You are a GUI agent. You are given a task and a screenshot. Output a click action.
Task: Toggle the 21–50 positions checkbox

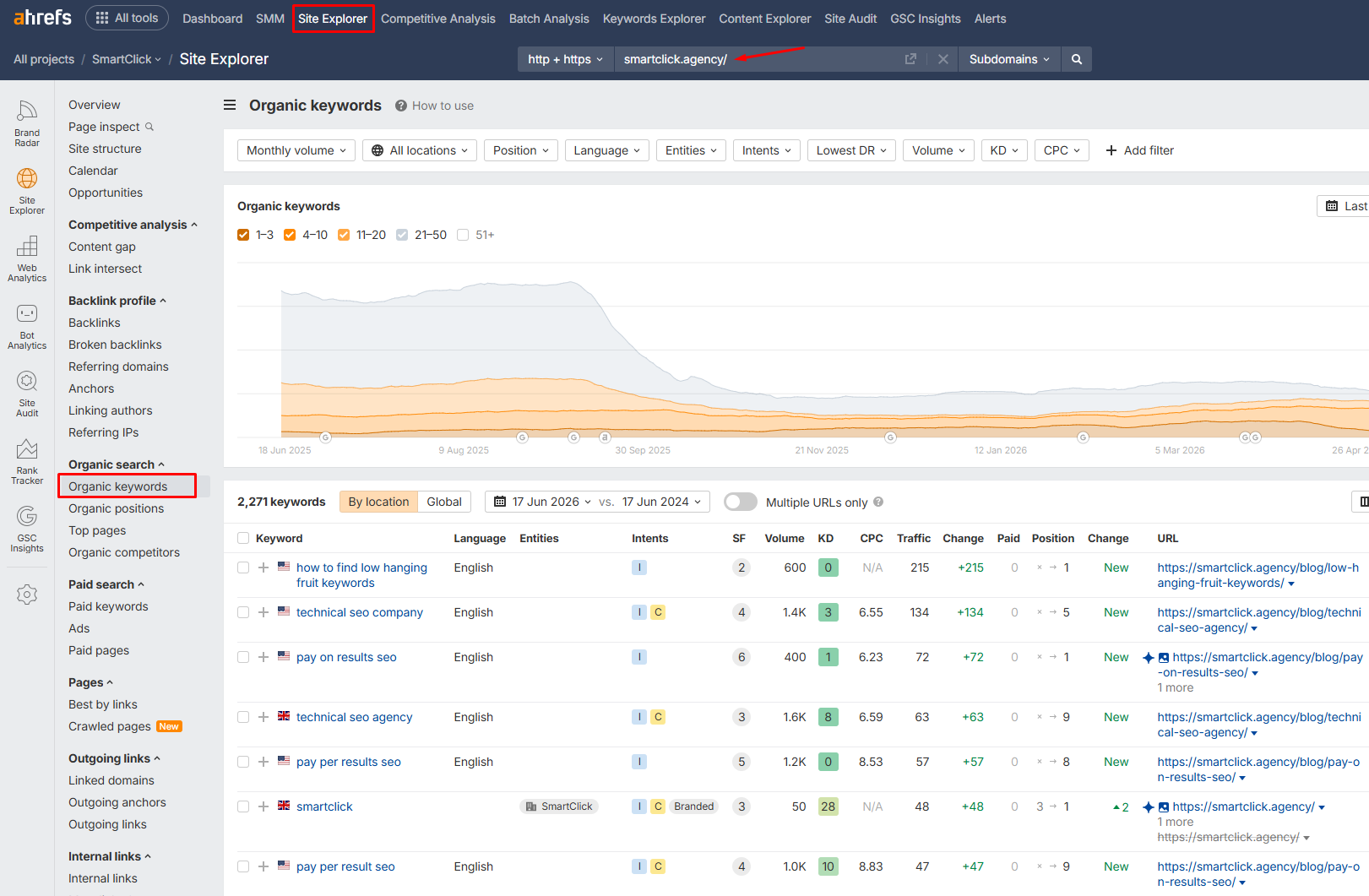402,235
